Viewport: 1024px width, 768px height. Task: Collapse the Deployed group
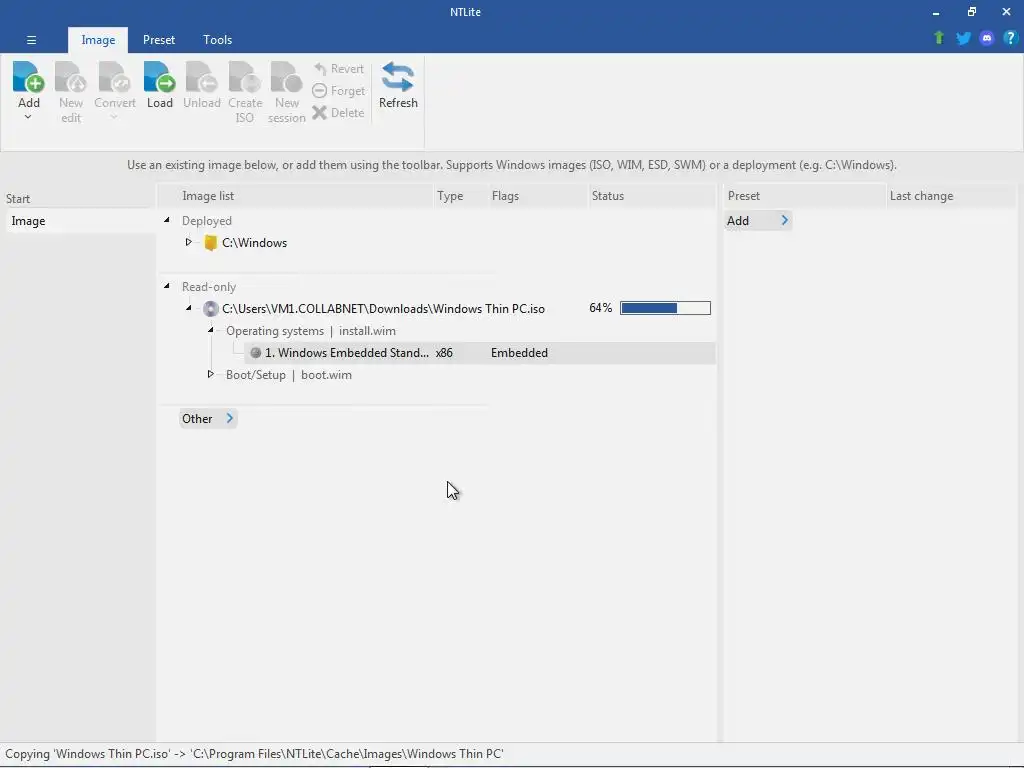[x=167, y=221]
